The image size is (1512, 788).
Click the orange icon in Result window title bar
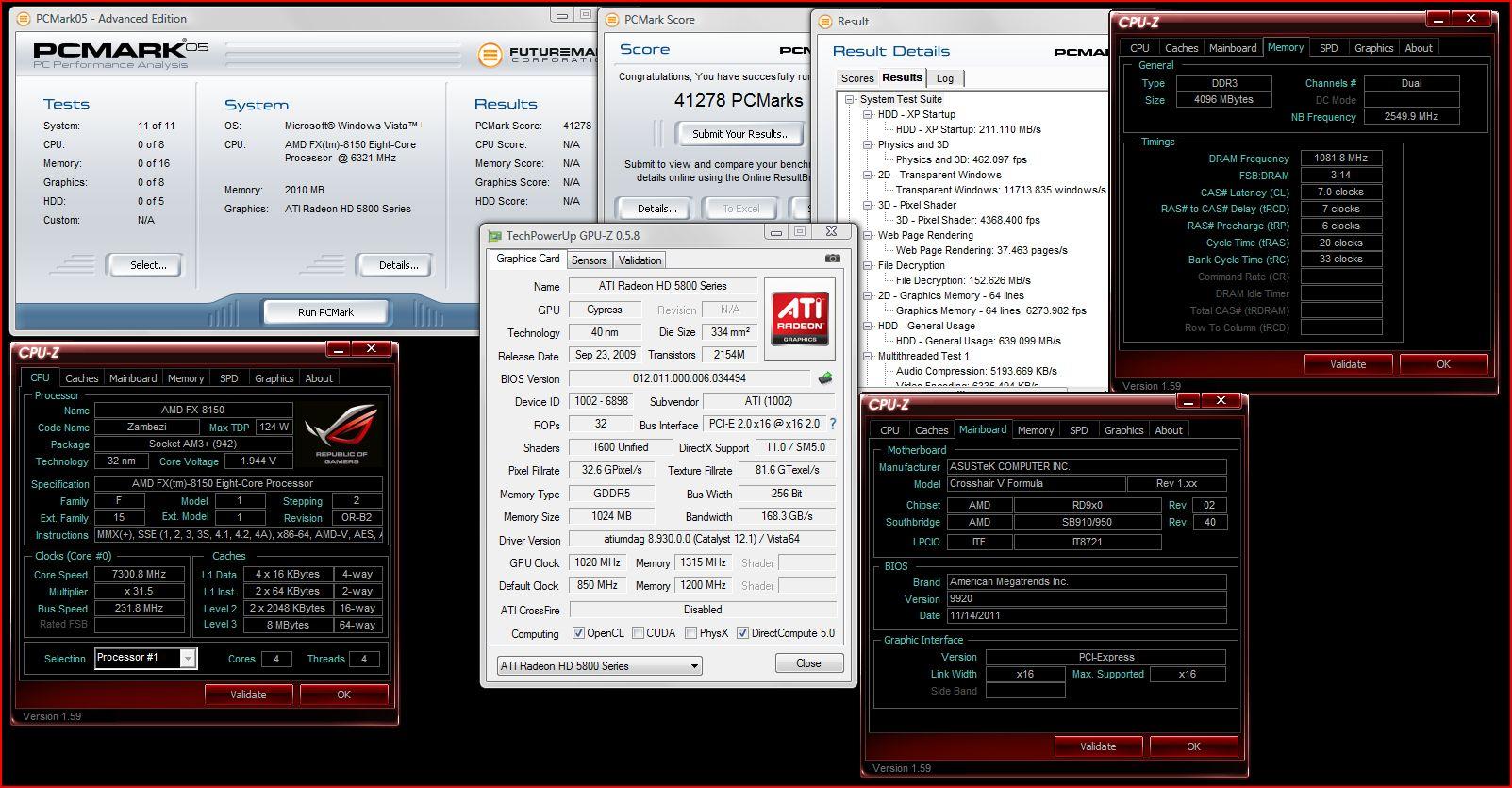823,21
